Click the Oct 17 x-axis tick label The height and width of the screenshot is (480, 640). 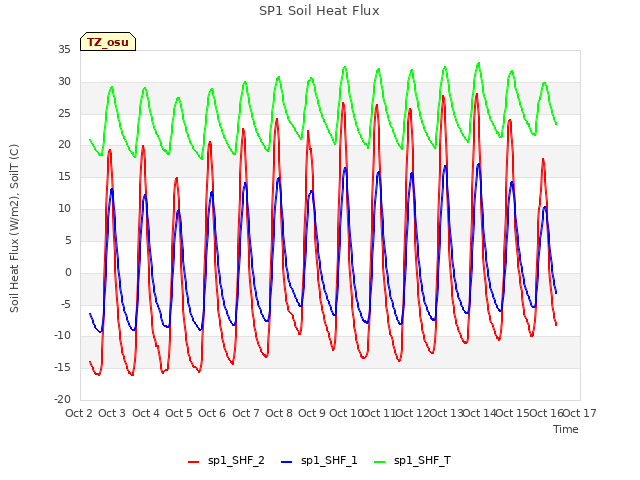[x=580, y=413]
